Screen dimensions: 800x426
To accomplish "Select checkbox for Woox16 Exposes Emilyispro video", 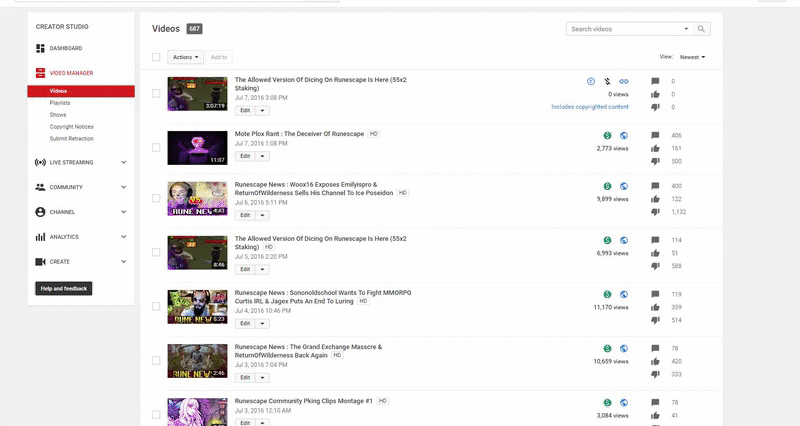I will [x=156, y=198].
